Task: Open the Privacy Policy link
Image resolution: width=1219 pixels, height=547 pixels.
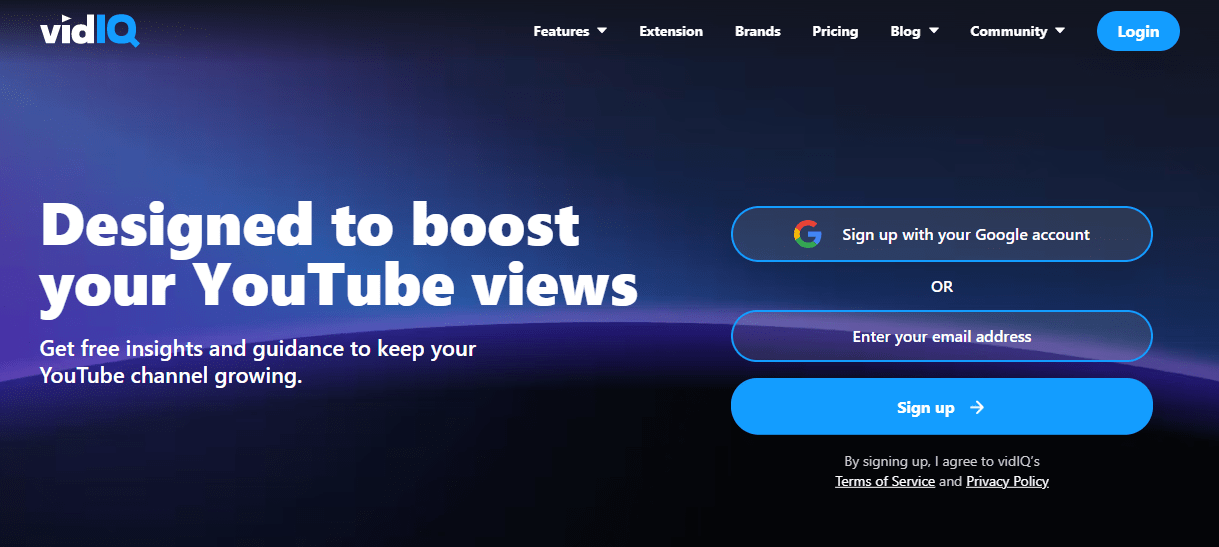Action: pyautogui.click(x=1007, y=481)
